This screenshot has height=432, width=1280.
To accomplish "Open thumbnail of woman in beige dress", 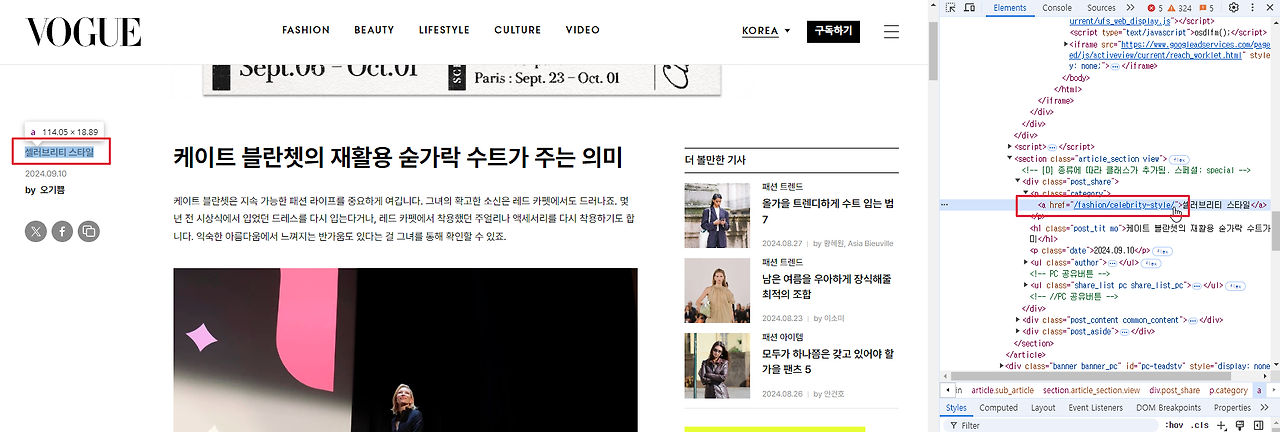I will 717,291.
